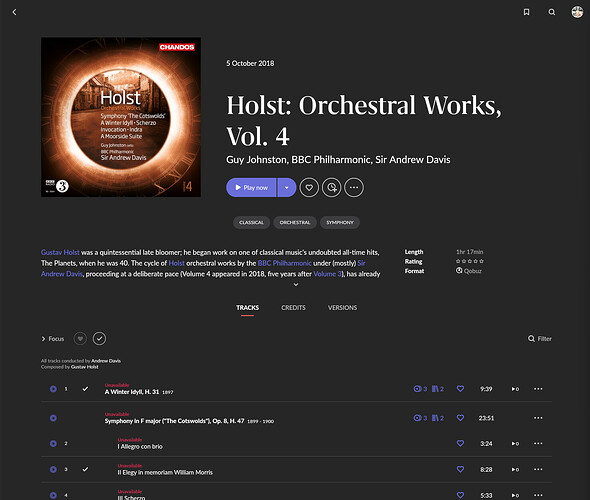The width and height of the screenshot is (590, 500).
Task: Show performances count for Symphony in F major
Action: point(420,418)
